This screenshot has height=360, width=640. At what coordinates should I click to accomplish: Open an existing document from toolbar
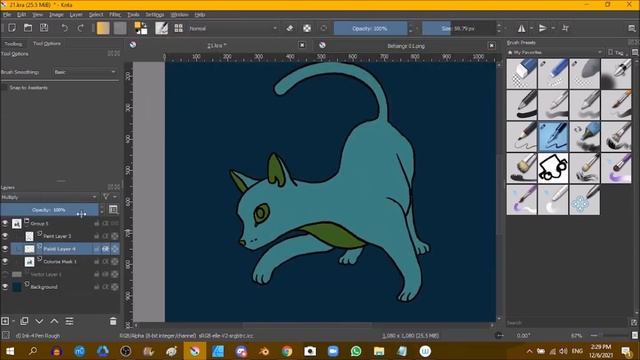[x=28, y=28]
